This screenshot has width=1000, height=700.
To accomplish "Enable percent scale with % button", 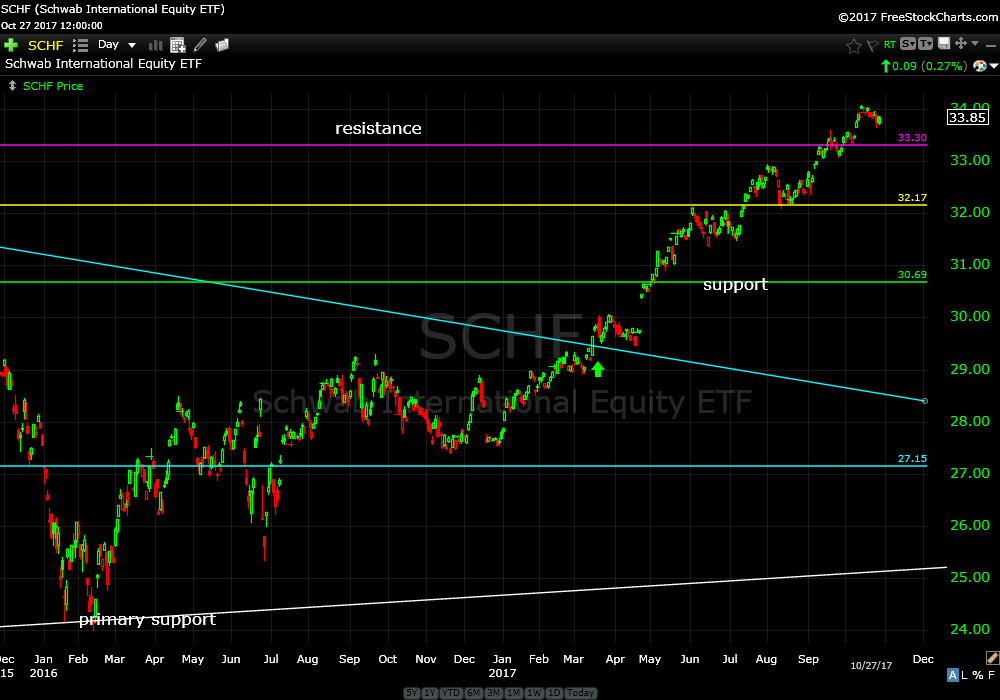I will (977, 676).
